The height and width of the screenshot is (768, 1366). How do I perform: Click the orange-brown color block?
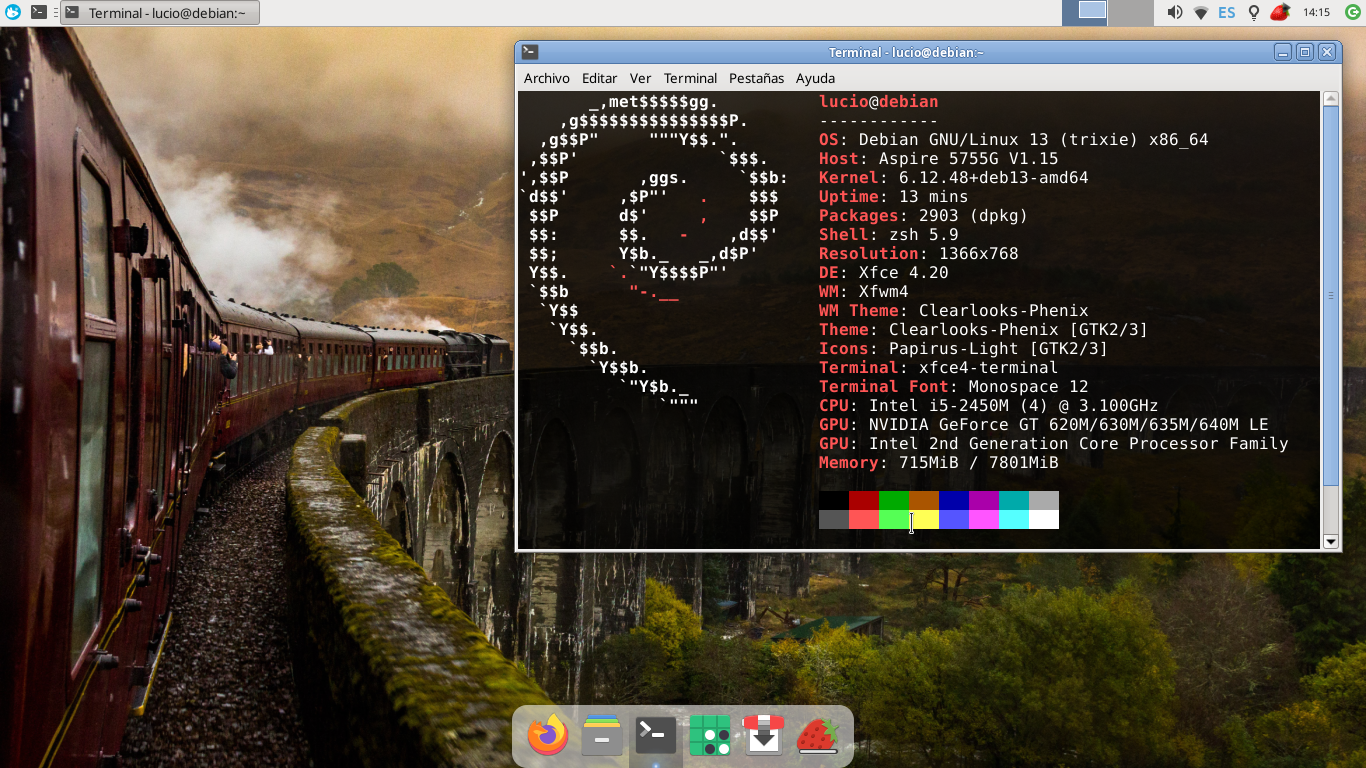tap(924, 500)
